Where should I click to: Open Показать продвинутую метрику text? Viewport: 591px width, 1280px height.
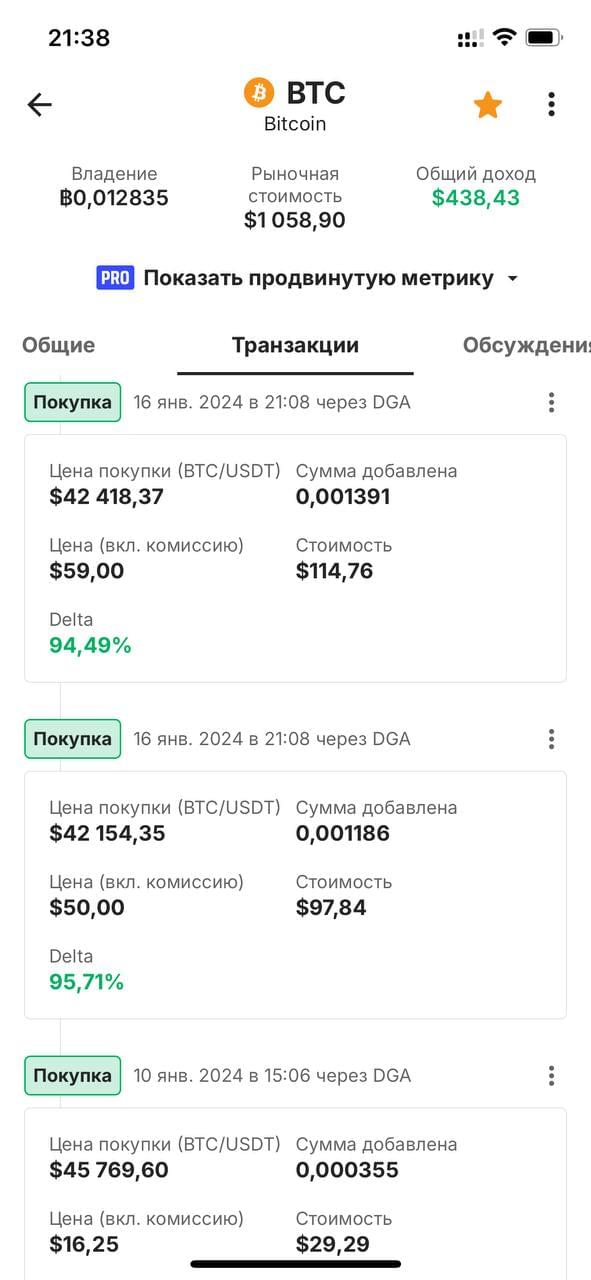(318, 278)
